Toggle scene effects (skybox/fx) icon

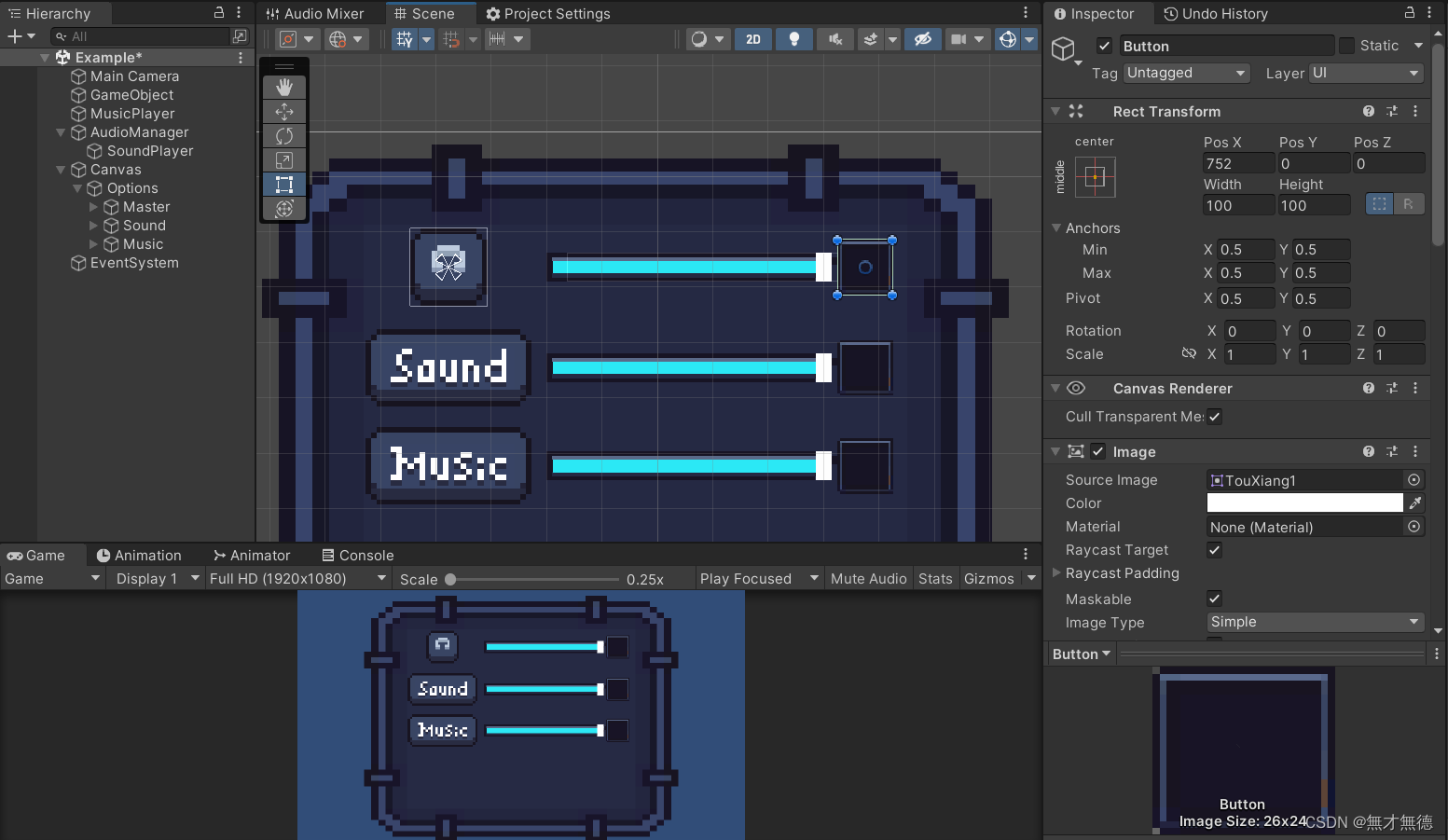pyautogui.click(x=870, y=39)
